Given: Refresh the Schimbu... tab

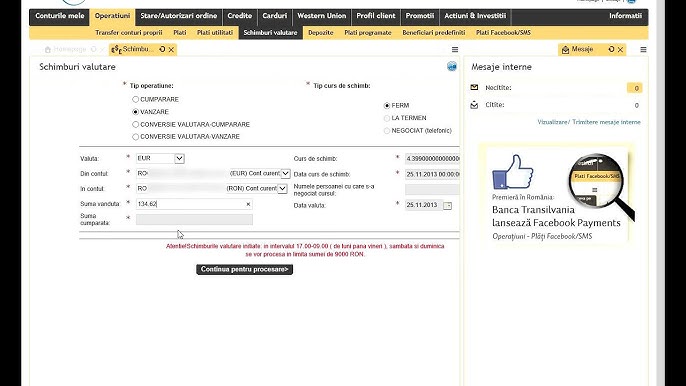Looking at the screenshot, I should pyautogui.click(x=162, y=49).
